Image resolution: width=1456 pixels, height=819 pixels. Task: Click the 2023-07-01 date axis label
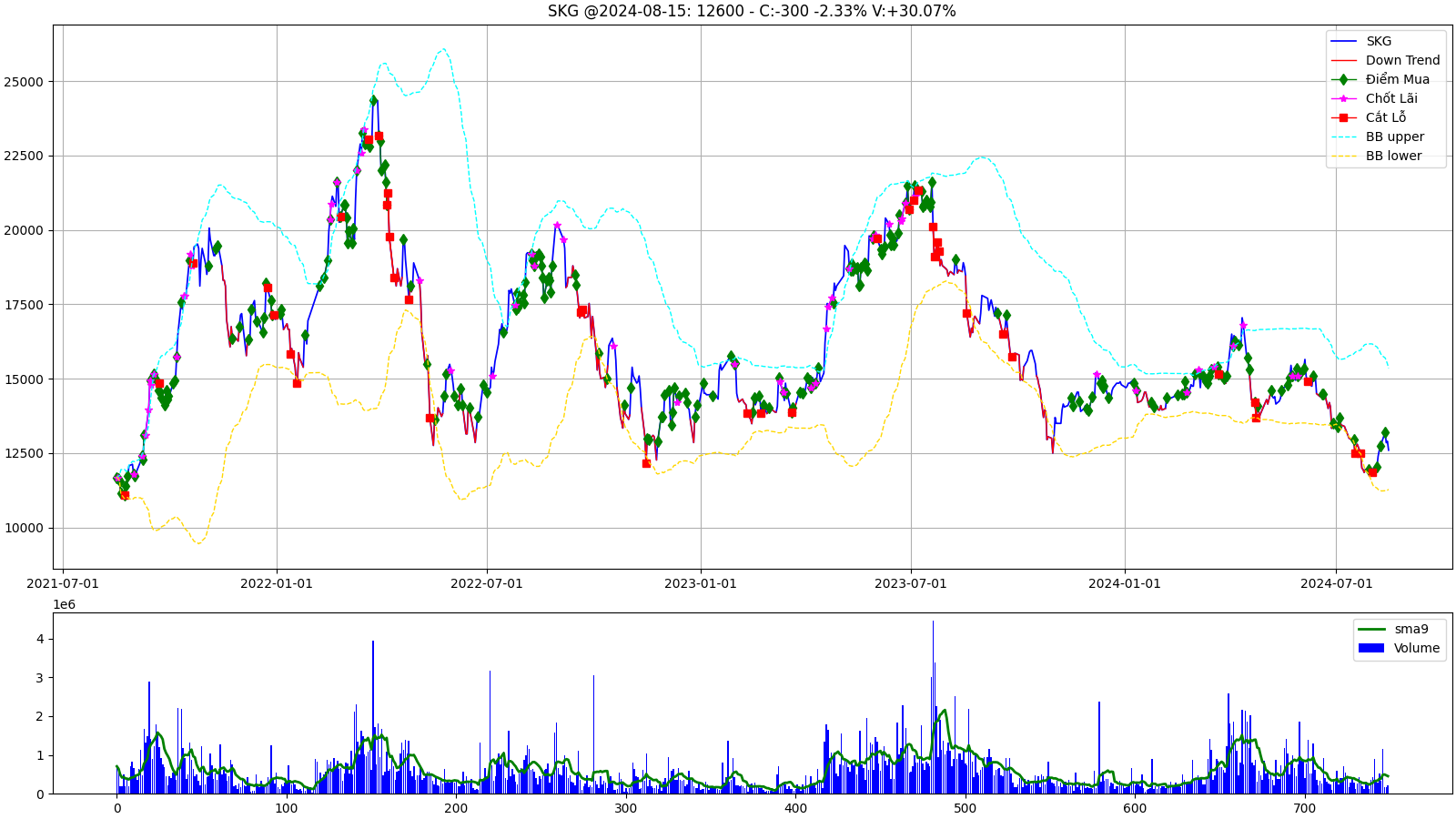tap(911, 583)
